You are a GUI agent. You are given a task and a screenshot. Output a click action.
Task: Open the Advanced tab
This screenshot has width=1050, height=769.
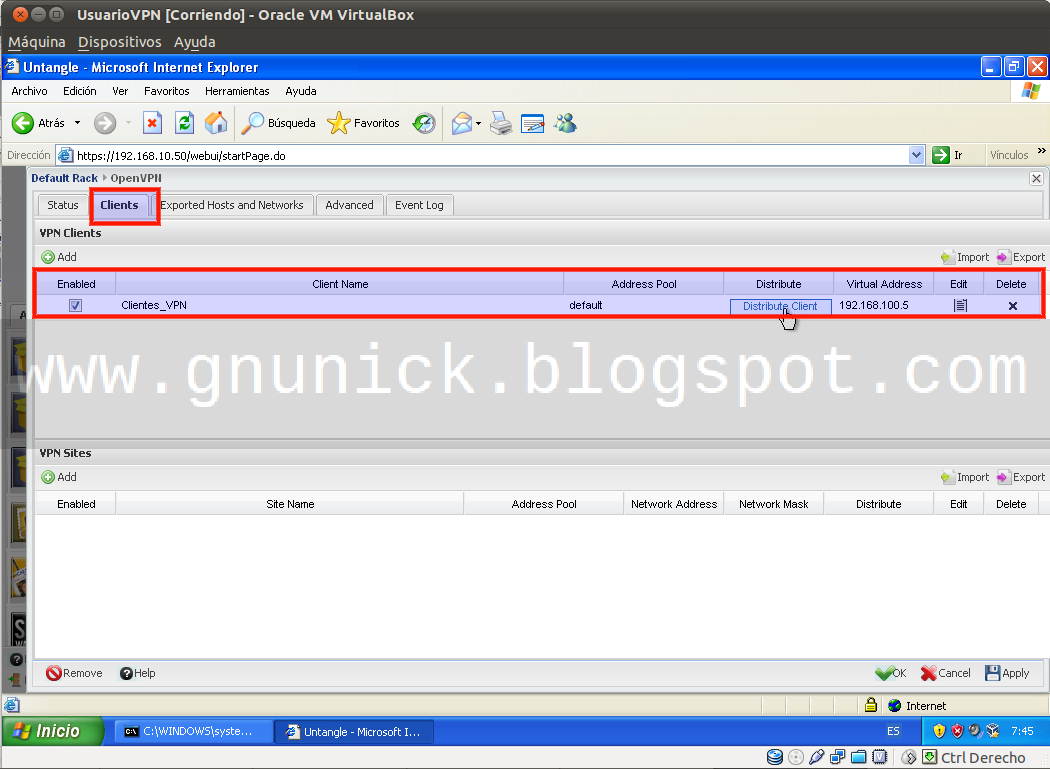pos(350,205)
